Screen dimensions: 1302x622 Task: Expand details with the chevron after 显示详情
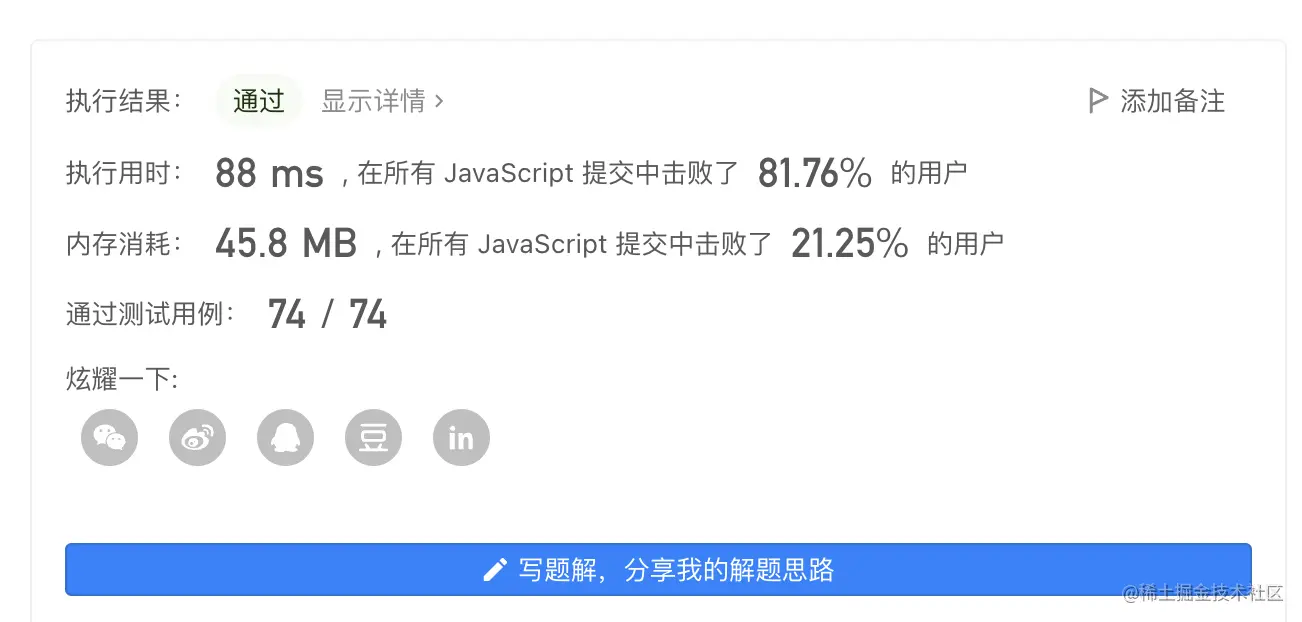439,101
